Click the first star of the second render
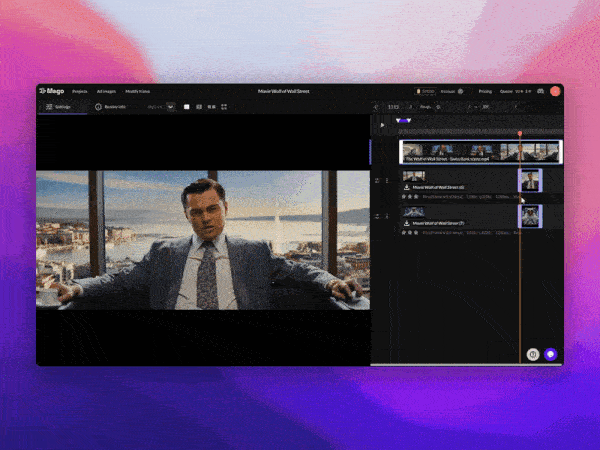 tap(404, 232)
